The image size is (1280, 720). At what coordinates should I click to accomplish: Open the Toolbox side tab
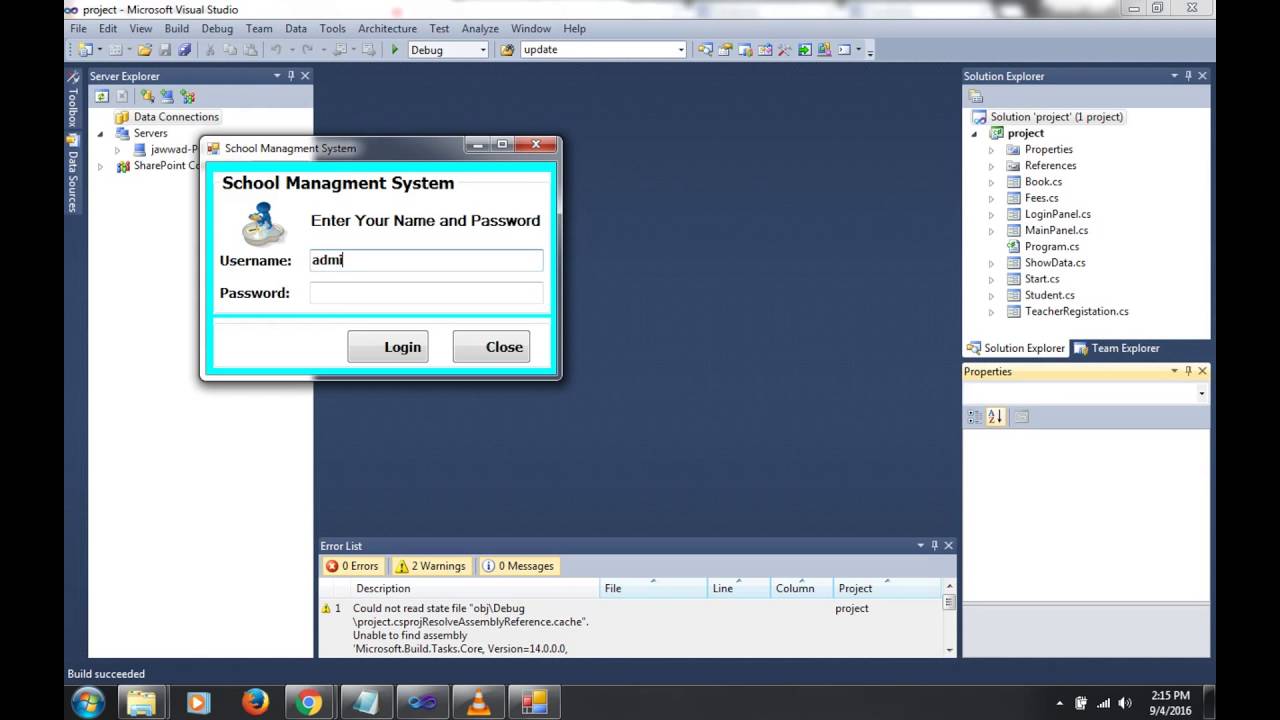pyautogui.click(x=72, y=100)
